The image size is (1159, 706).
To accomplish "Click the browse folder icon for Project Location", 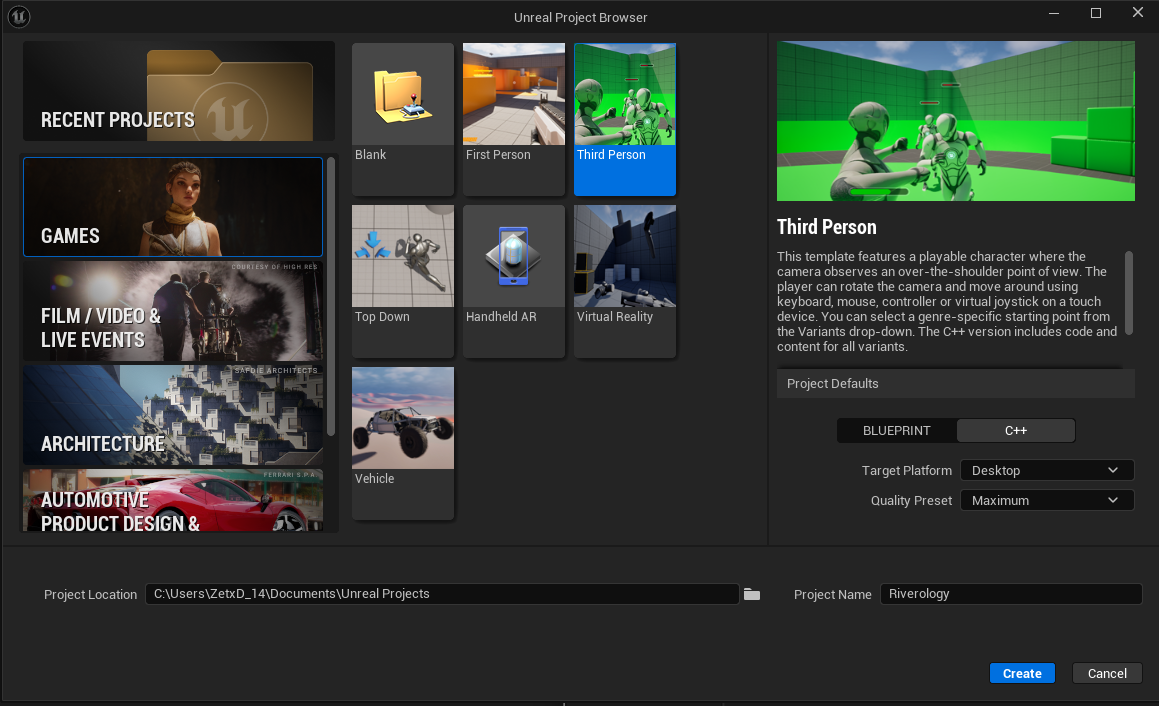I will (752, 594).
